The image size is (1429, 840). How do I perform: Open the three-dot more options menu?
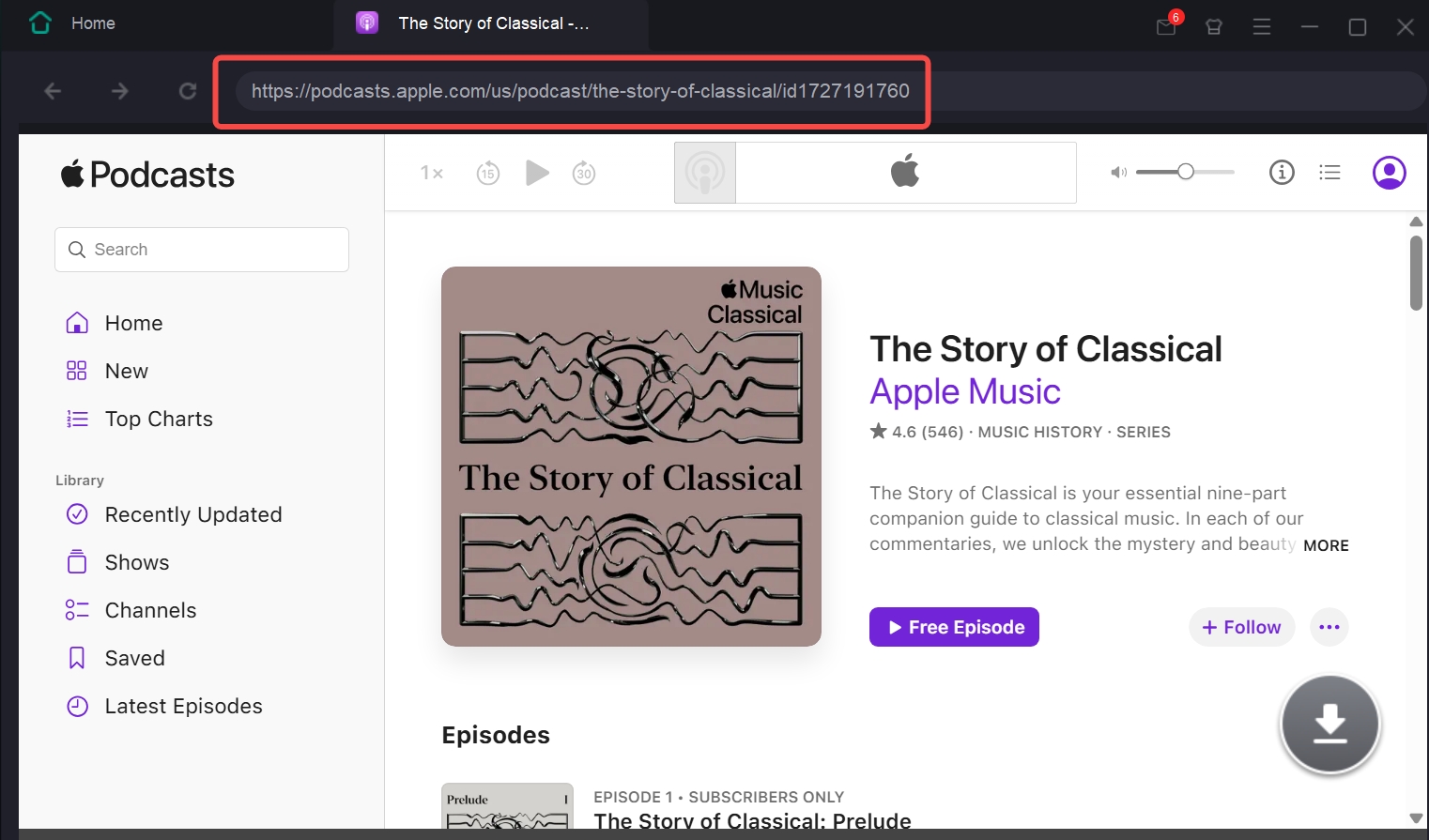pyautogui.click(x=1329, y=627)
